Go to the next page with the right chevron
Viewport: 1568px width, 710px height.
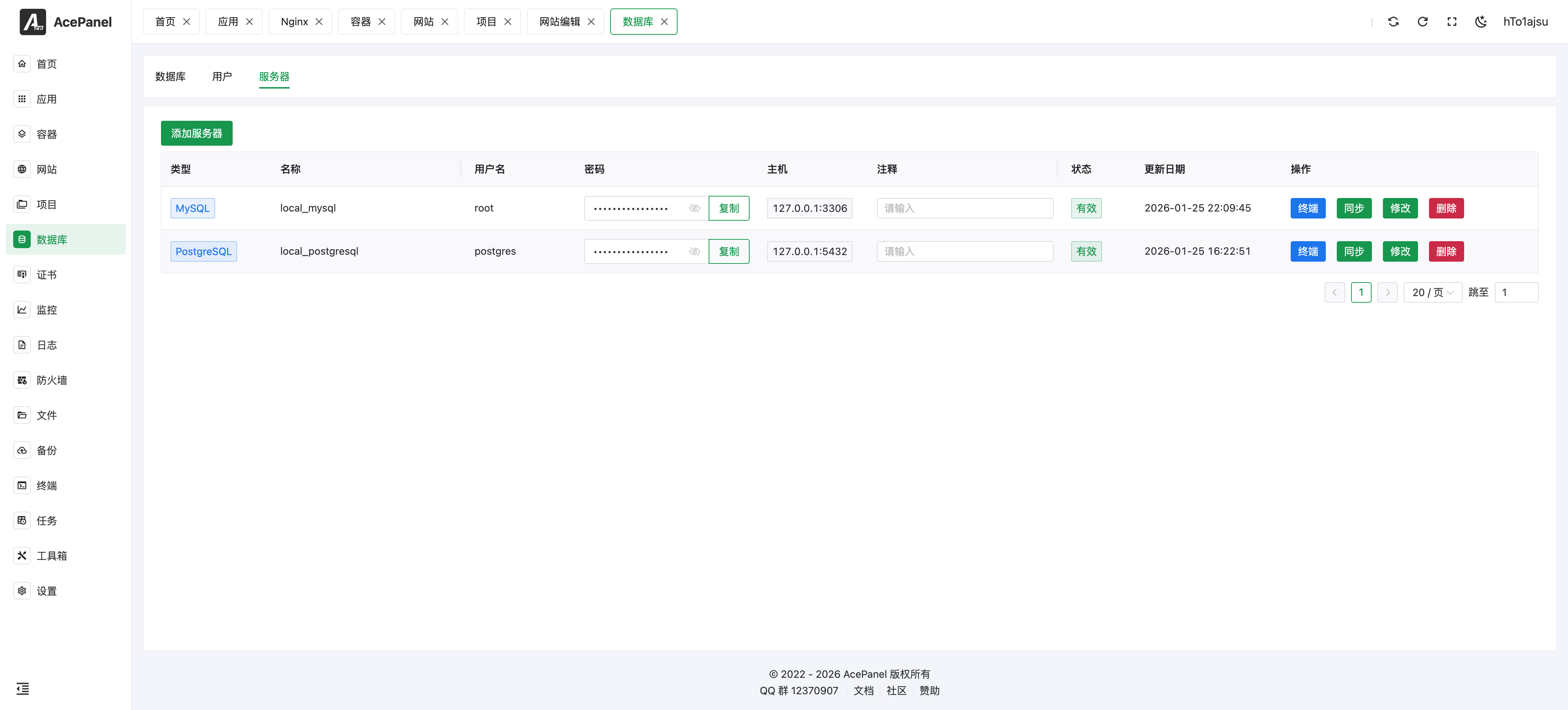pyautogui.click(x=1387, y=292)
